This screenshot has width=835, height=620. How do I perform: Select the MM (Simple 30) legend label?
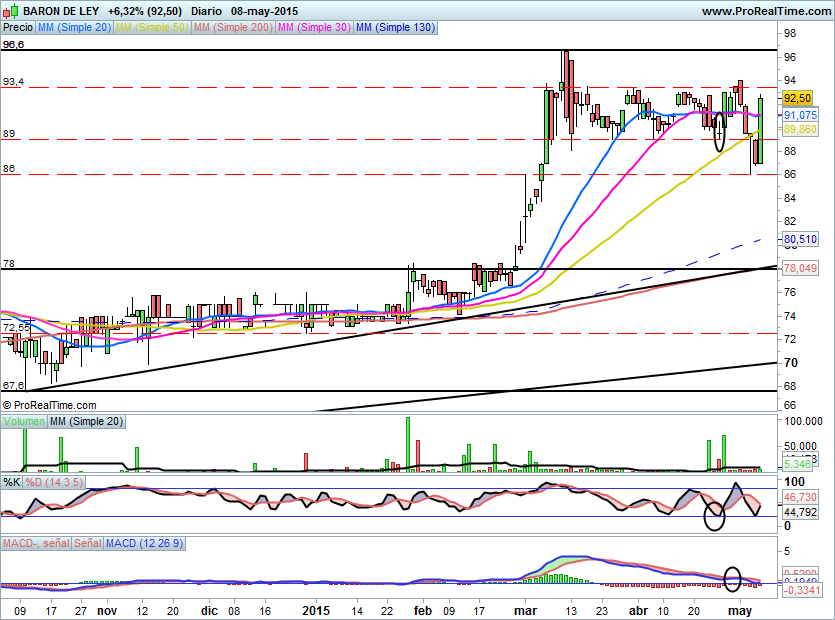point(314,27)
